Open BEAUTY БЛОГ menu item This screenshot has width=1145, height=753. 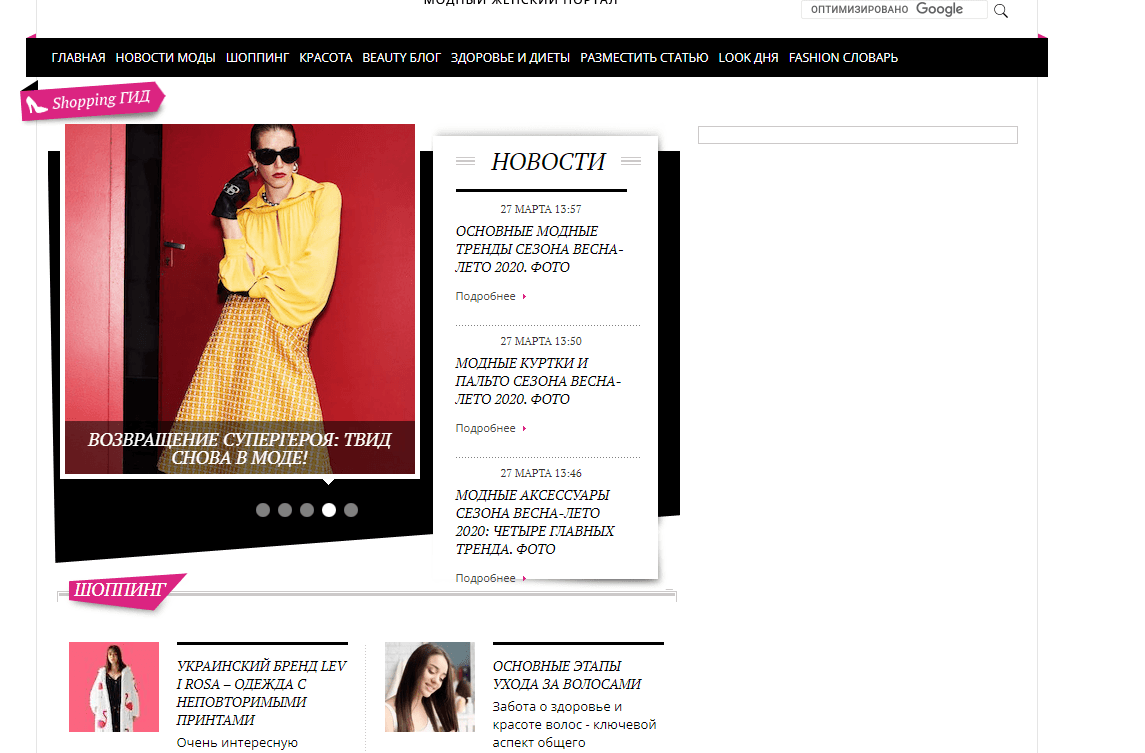tap(402, 58)
